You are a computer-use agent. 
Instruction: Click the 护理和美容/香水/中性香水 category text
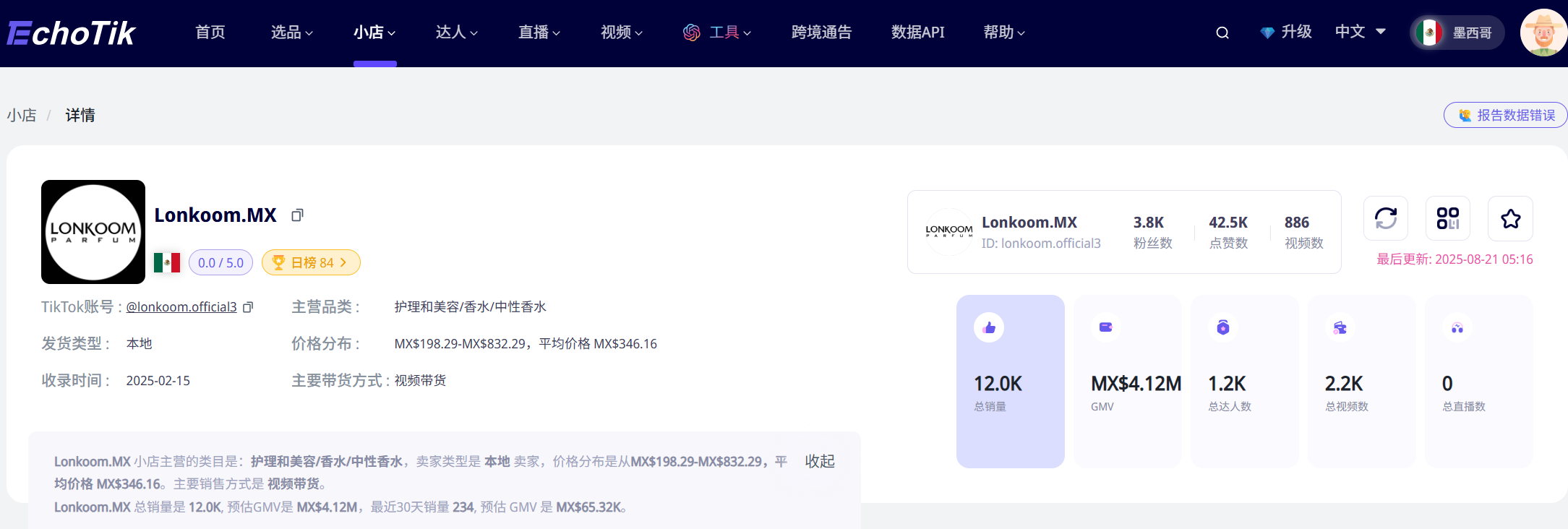[x=470, y=307]
